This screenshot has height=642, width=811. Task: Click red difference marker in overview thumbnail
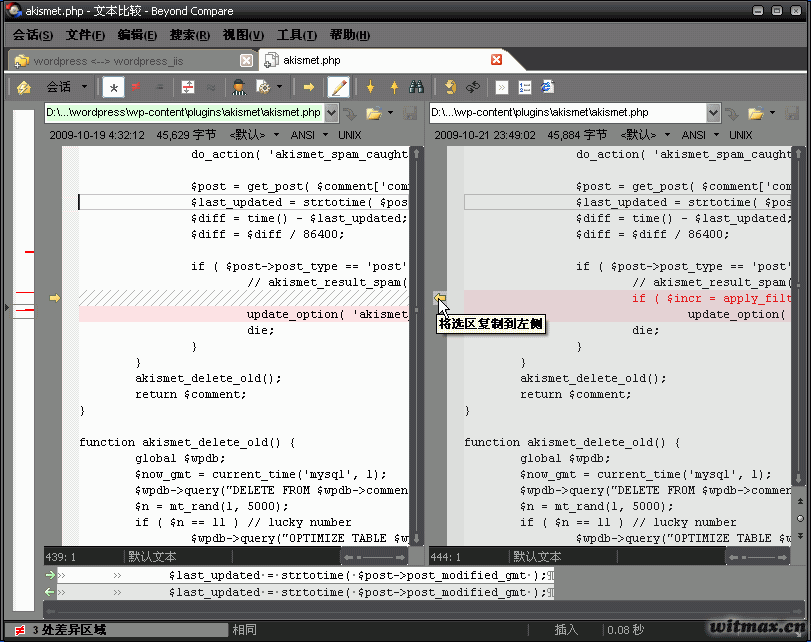pyautogui.click(x=29, y=252)
